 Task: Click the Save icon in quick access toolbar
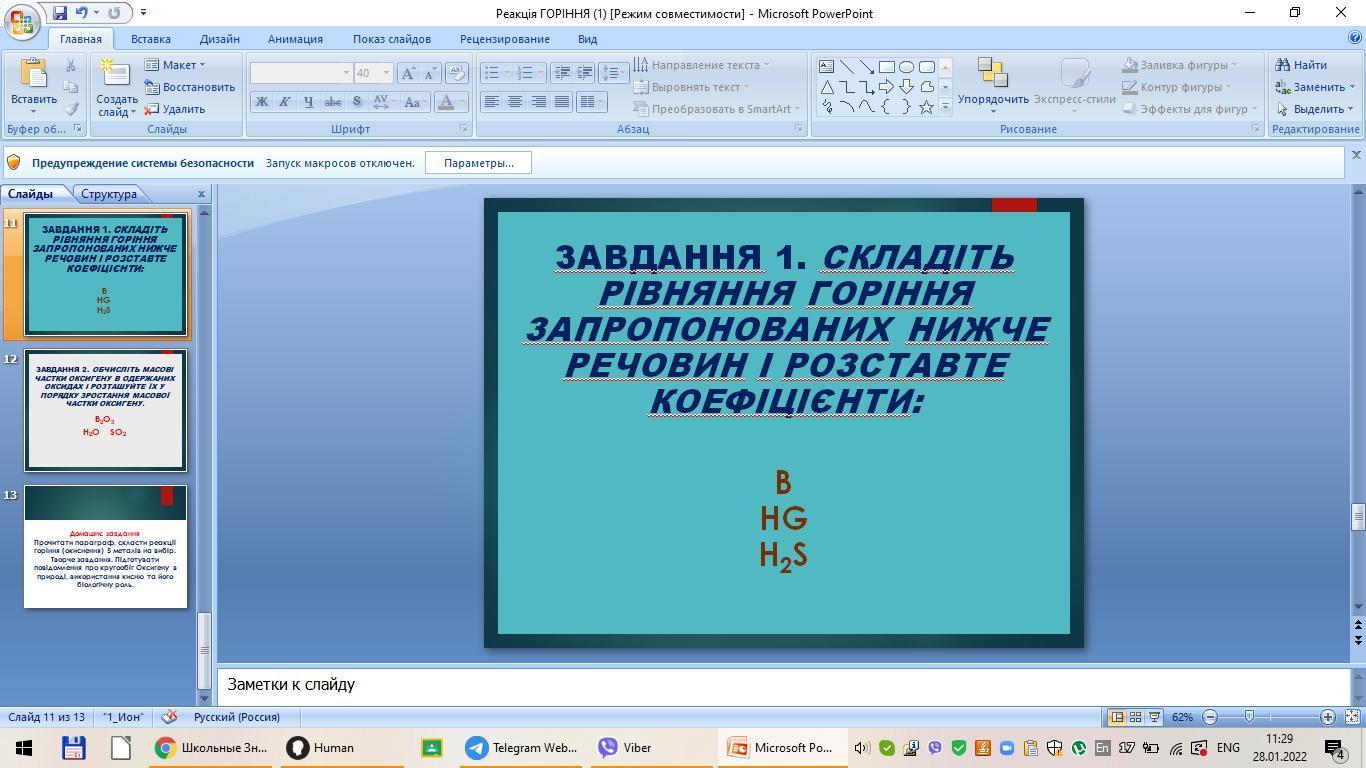coord(59,13)
